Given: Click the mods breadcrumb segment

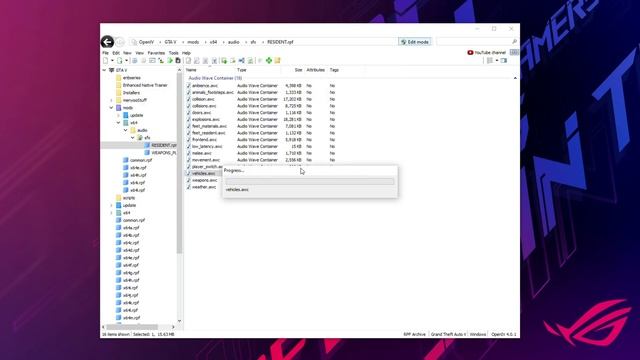Looking at the screenshot, I should (193, 42).
